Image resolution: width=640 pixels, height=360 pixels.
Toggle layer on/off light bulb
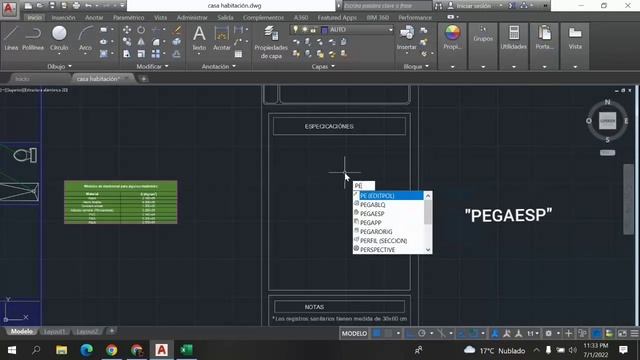point(295,29)
